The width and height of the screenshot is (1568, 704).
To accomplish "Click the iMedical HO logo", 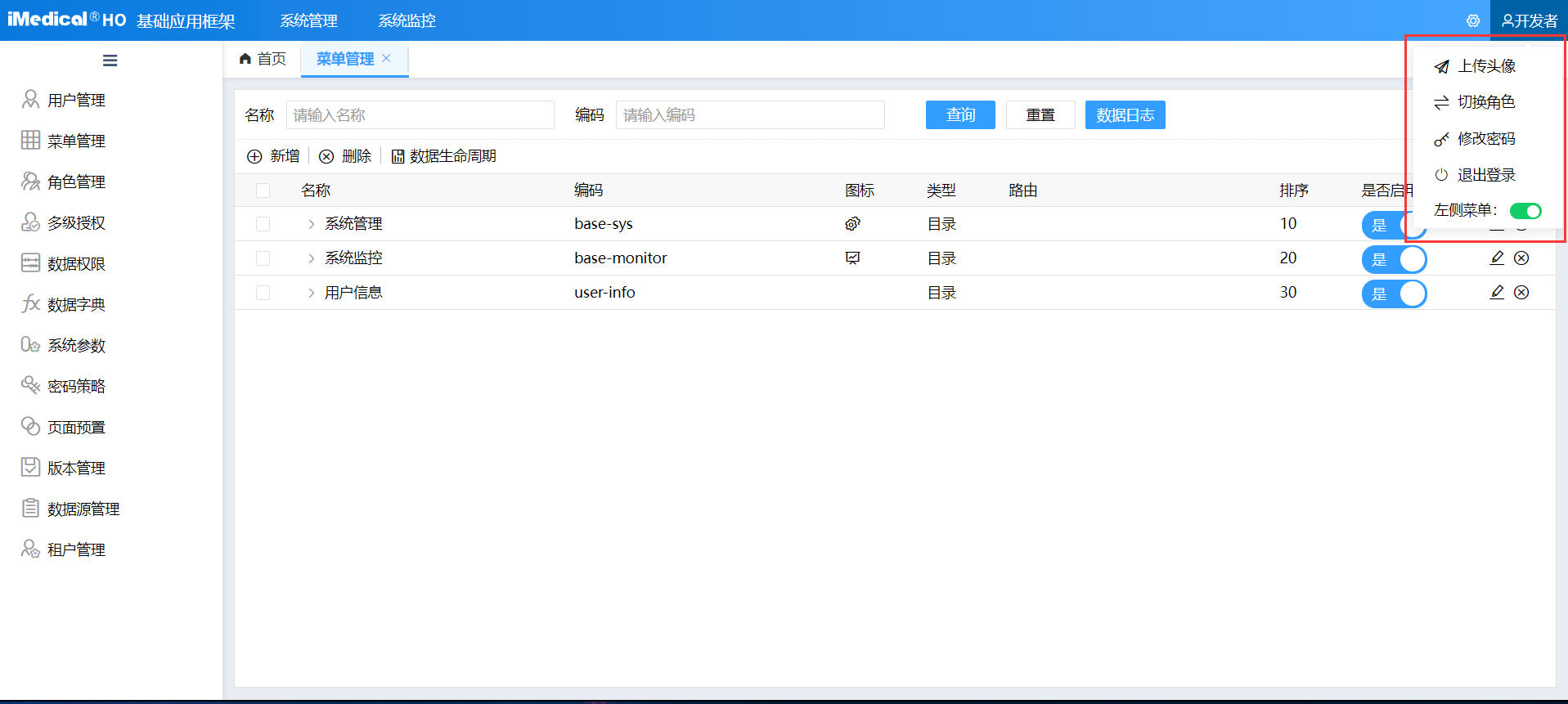I will pos(67,20).
